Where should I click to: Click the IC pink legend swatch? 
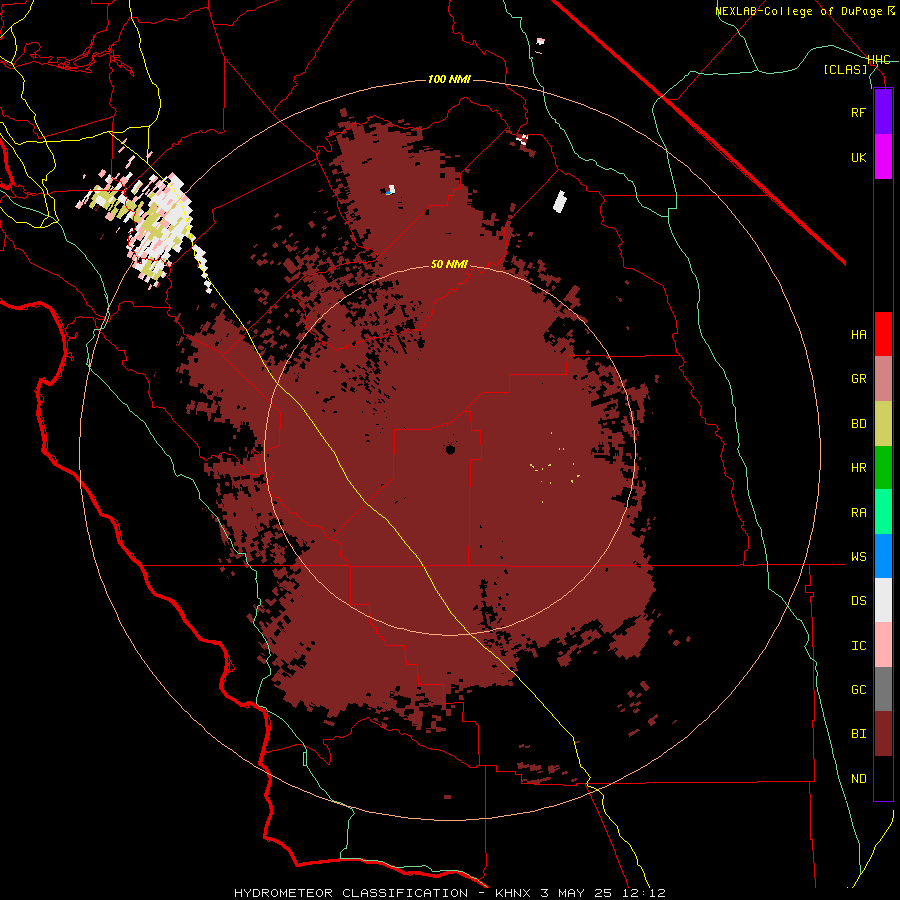[x=883, y=645]
